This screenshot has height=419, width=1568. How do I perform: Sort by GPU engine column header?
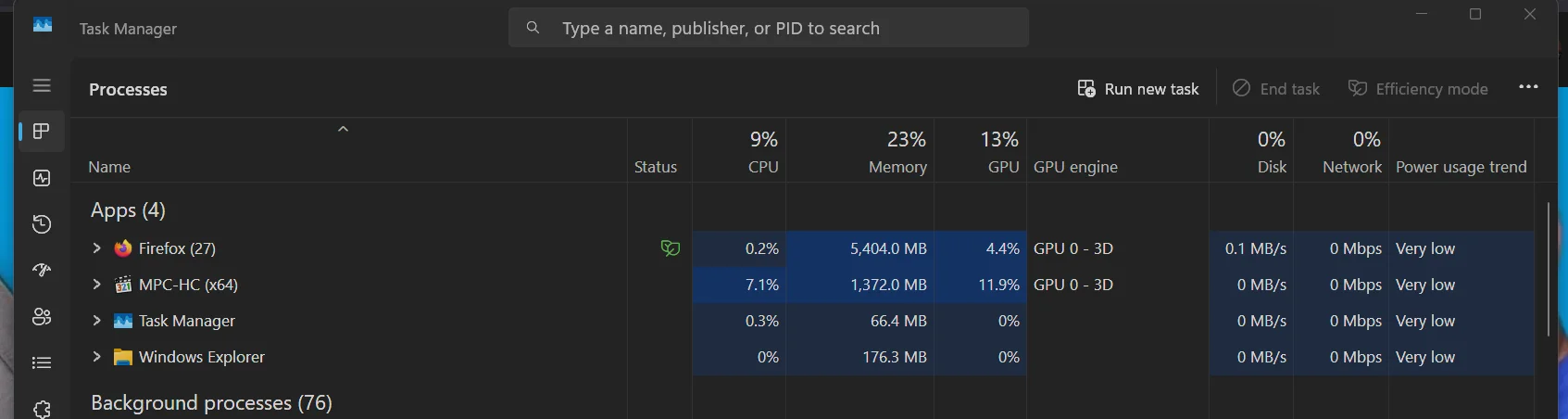1075,167
